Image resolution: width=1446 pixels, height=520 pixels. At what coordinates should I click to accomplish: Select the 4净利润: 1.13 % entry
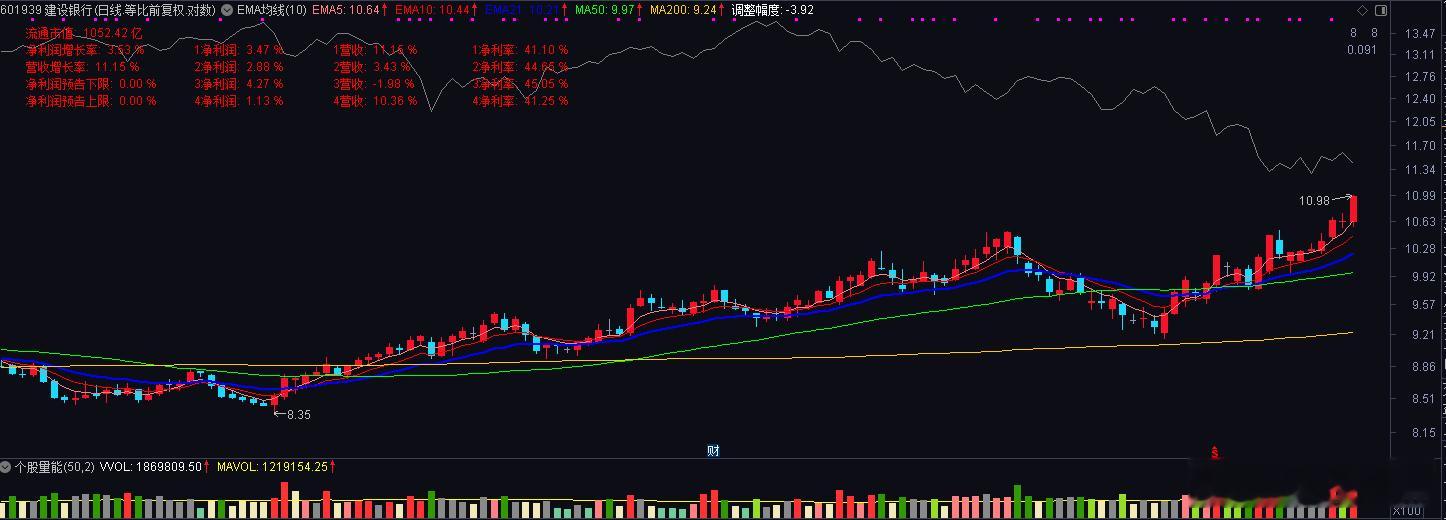click(238, 101)
